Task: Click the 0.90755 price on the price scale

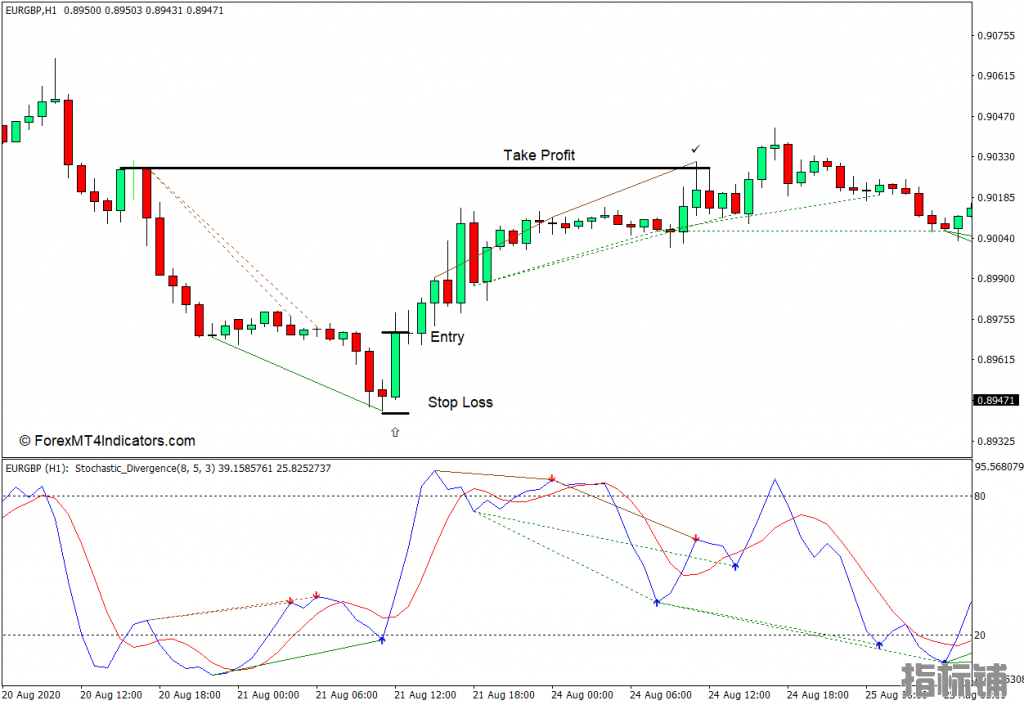Action: pyautogui.click(x=995, y=36)
